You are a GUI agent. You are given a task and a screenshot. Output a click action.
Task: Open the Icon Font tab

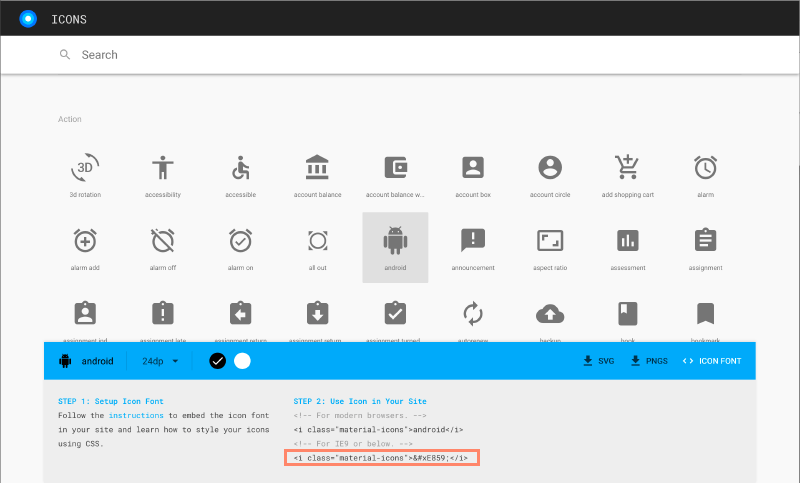[711, 361]
